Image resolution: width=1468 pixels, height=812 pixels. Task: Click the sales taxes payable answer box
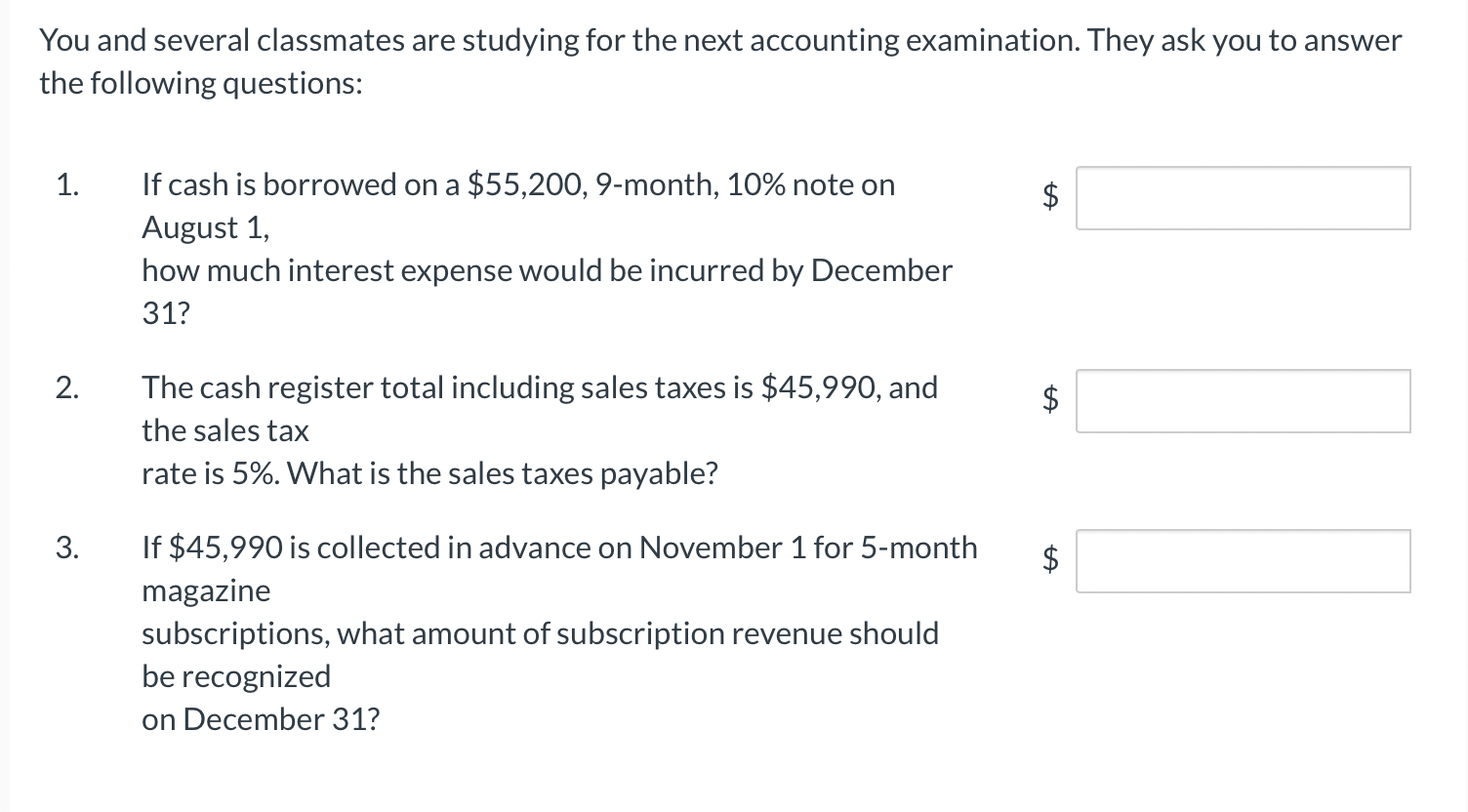pos(1243,401)
